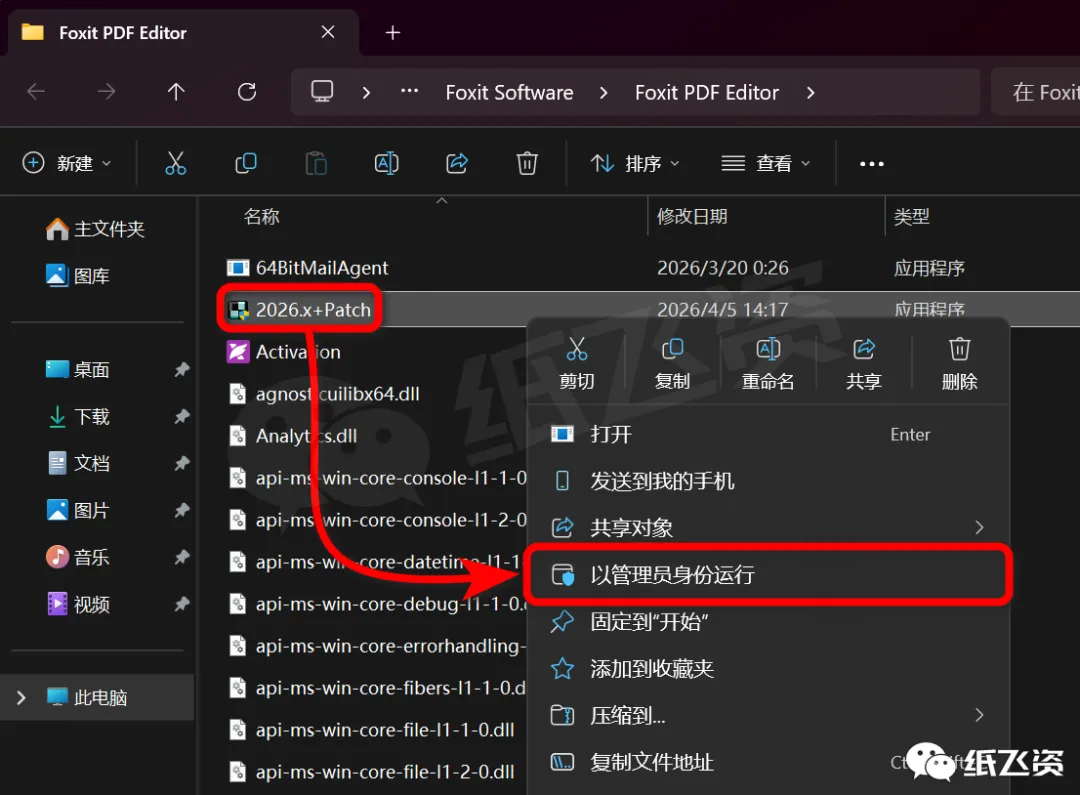The width and height of the screenshot is (1080, 795).
Task: Sort by 修改日期 column header
Action: click(x=692, y=216)
